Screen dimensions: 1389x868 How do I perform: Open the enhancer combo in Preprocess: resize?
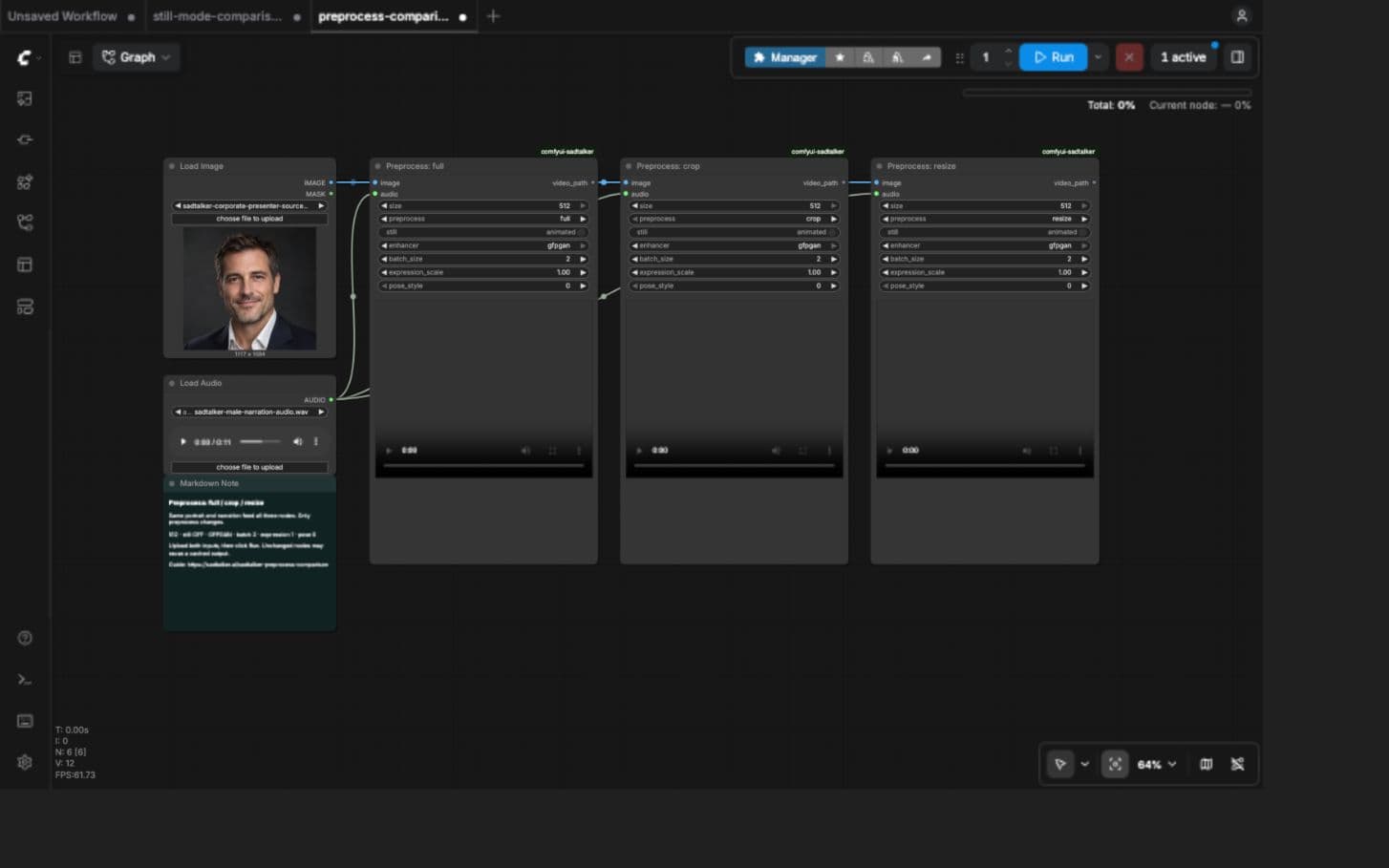click(x=984, y=245)
